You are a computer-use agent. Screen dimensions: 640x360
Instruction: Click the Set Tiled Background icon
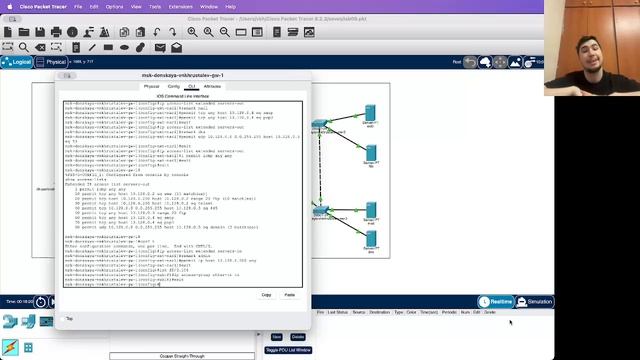(x=516, y=62)
